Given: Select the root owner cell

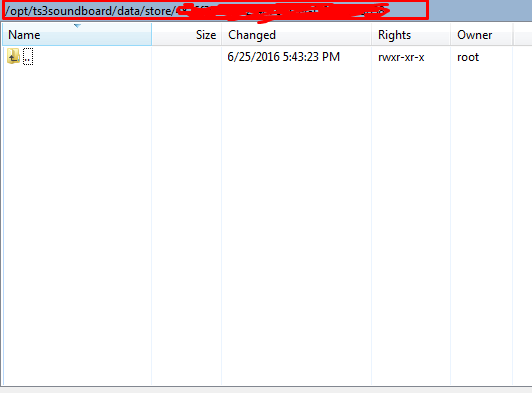Looking at the screenshot, I should coord(468,57).
